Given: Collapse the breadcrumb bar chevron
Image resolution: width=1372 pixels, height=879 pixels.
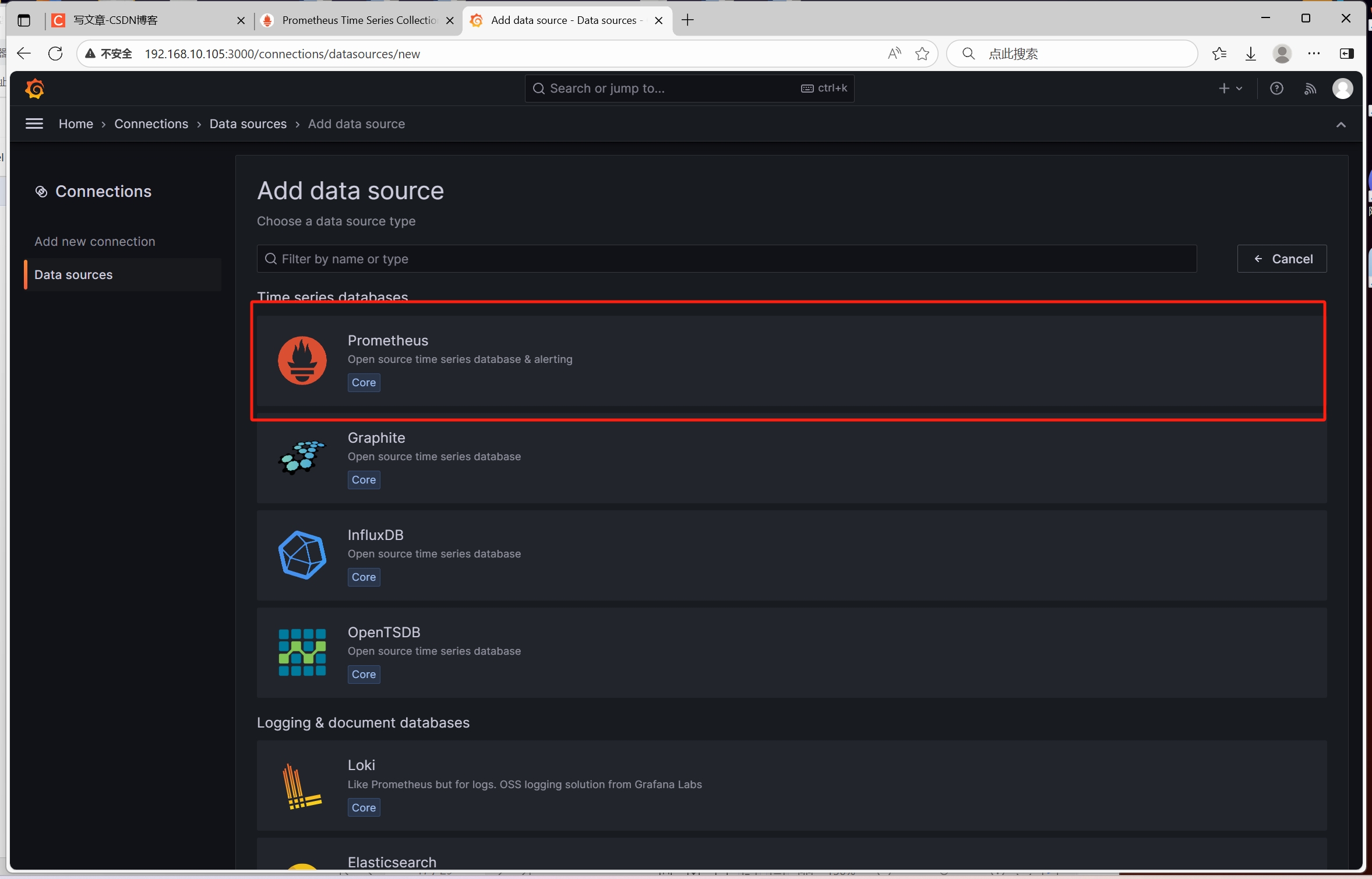Looking at the screenshot, I should 1341,124.
